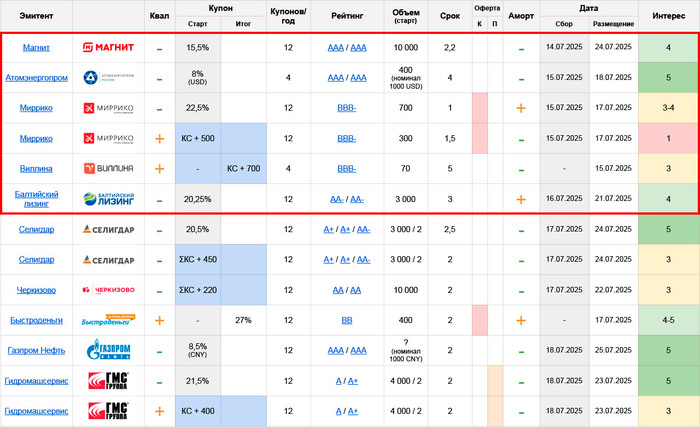Screen dimensions: 700x427
Task: Click the Атомэнергопром logo
Action: click(108, 78)
